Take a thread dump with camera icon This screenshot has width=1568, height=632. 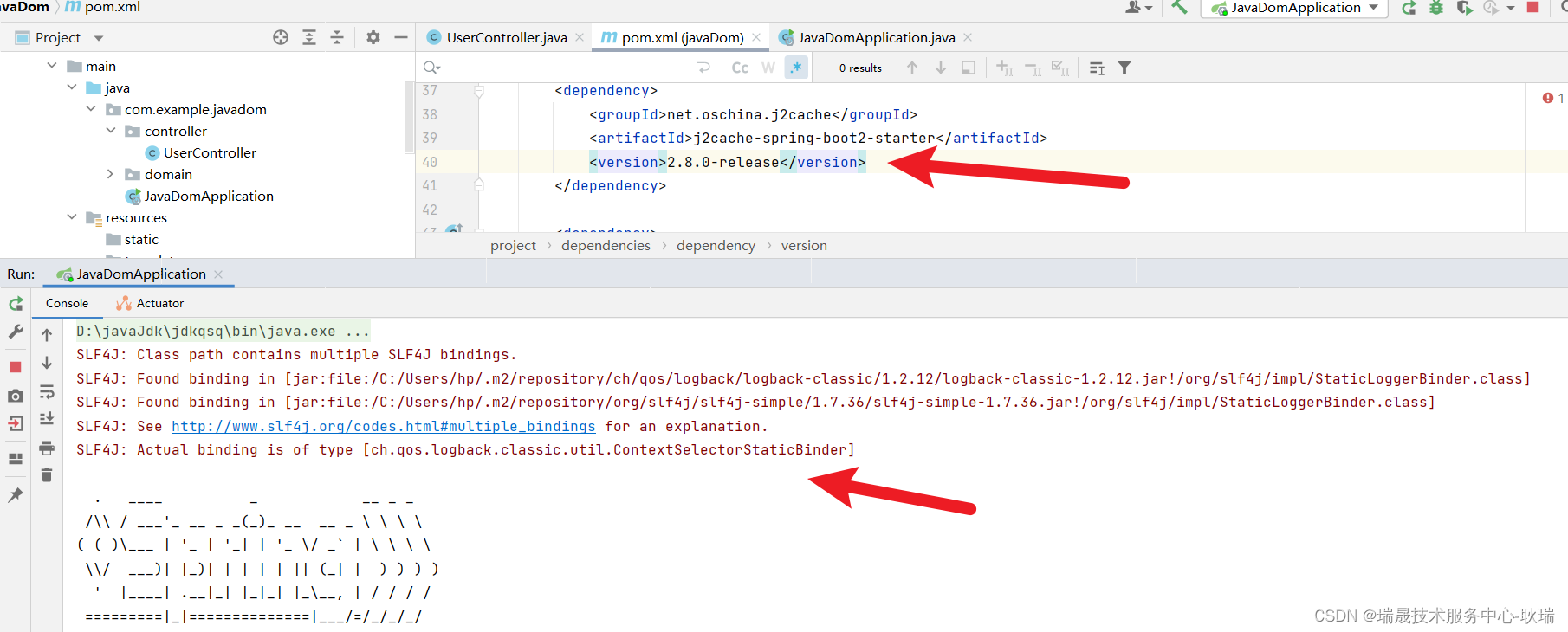click(x=16, y=396)
